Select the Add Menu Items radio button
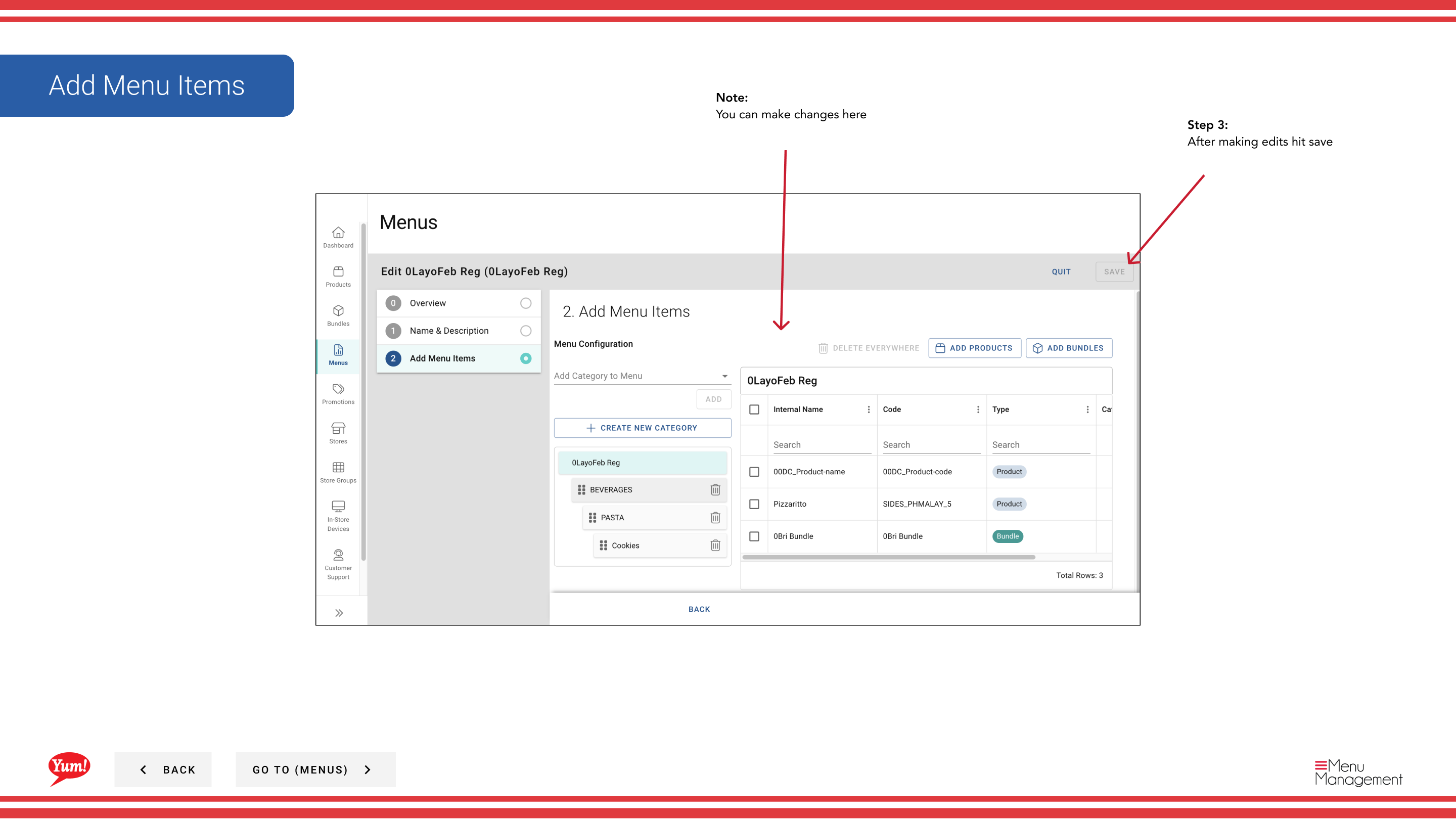This screenshot has height=819, width=1456. pyautogui.click(x=526, y=358)
